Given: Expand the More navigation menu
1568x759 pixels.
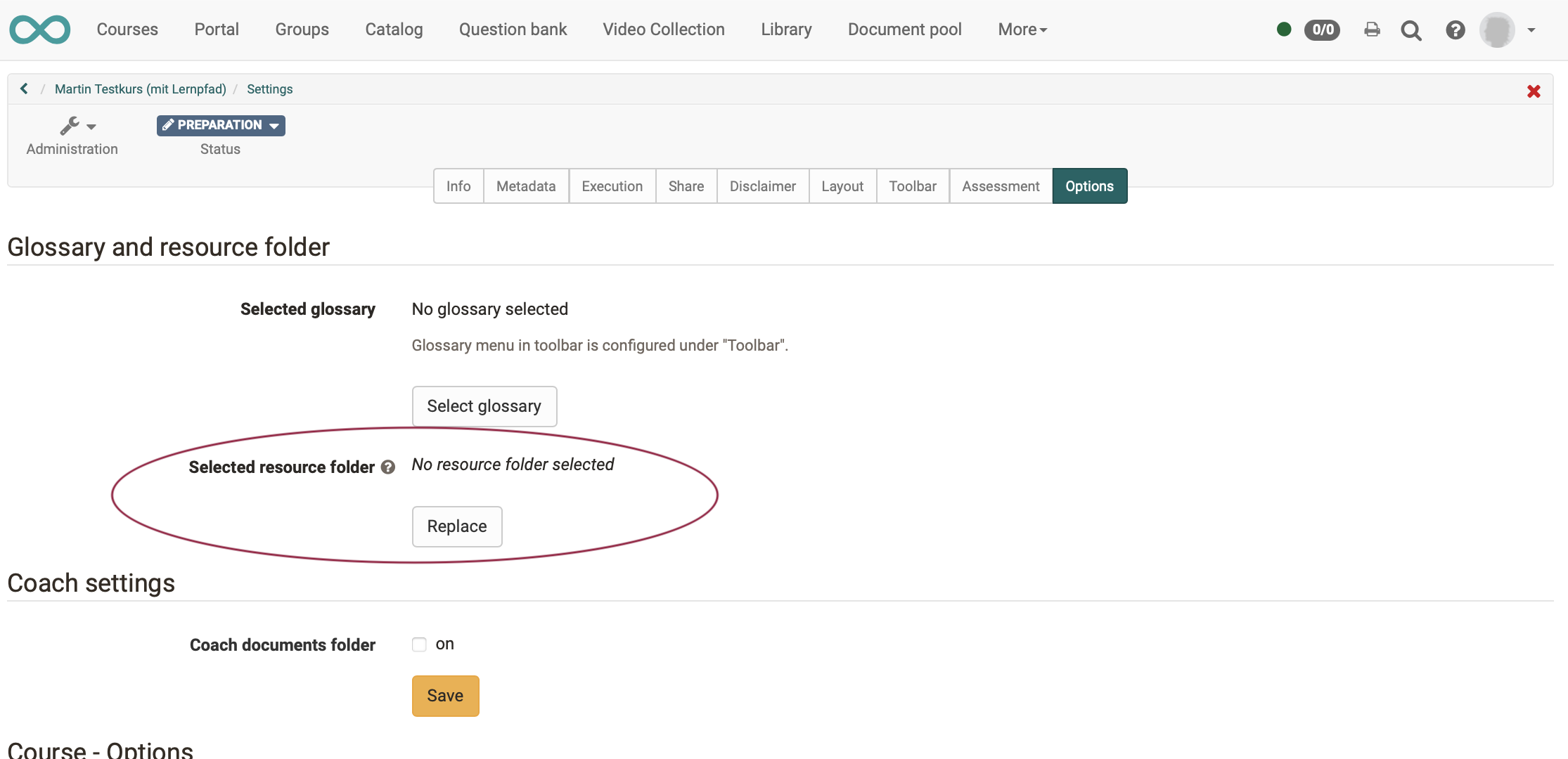Looking at the screenshot, I should pyautogui.click(x=1022, y=30).
